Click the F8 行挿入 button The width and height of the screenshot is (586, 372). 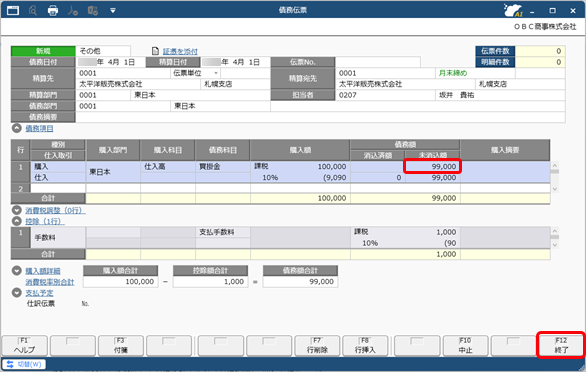coord(365,345)
